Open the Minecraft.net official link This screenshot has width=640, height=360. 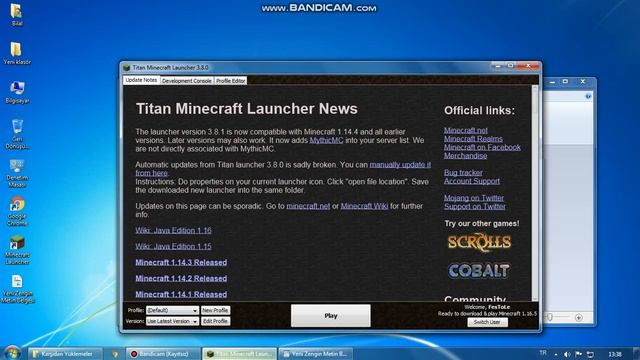466,130
